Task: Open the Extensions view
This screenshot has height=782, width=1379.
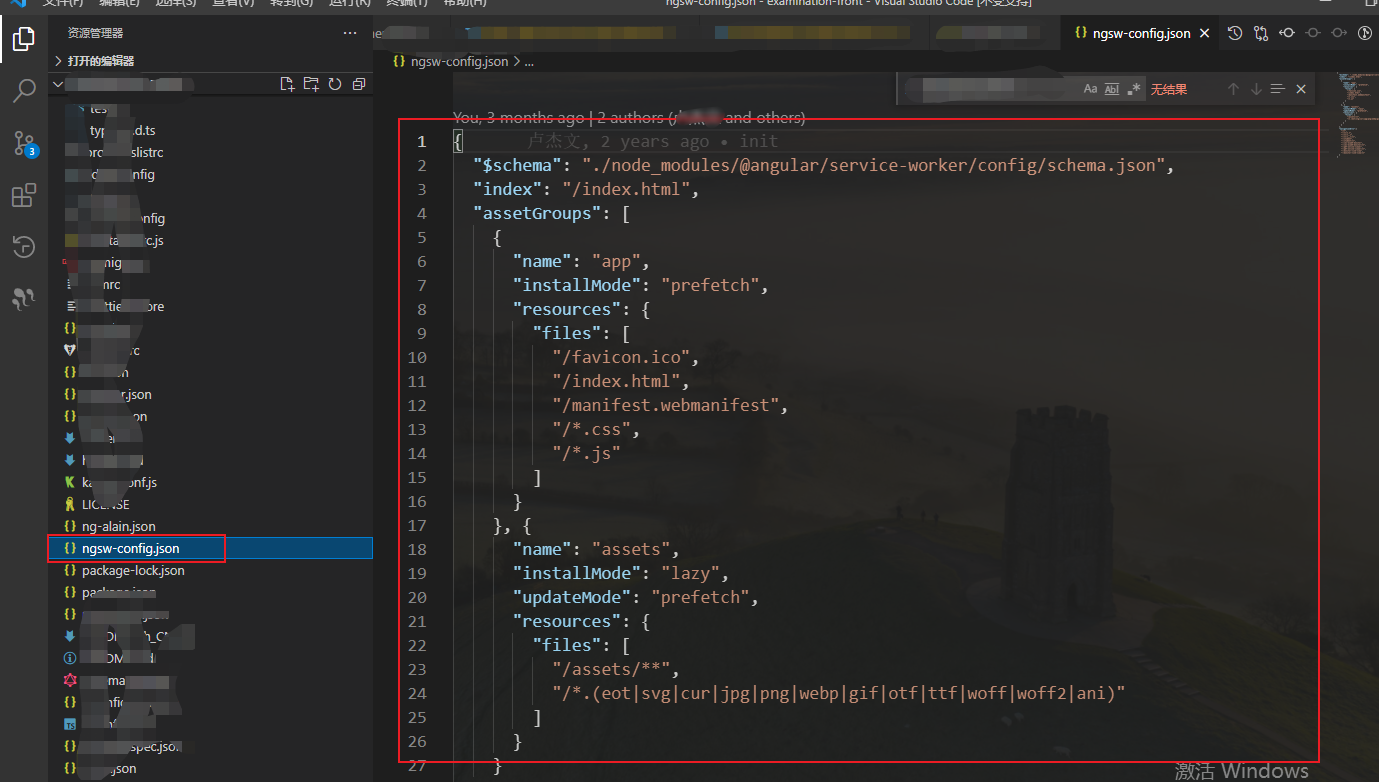Action: click(x=24, y=195)
